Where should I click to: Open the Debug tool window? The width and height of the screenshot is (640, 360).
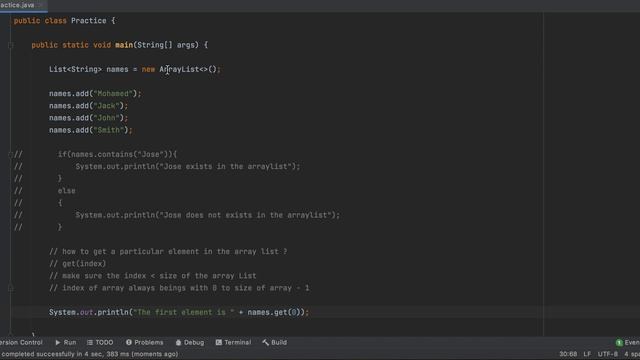(190, 342)
